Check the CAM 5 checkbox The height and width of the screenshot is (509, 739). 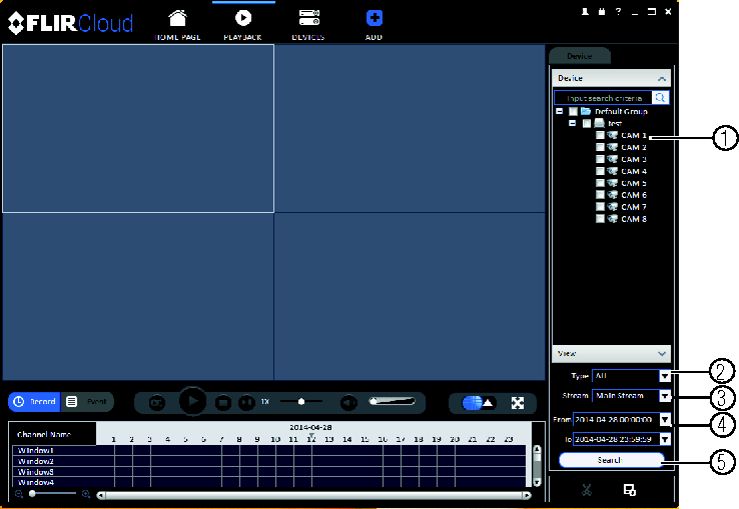coord(600,183)
